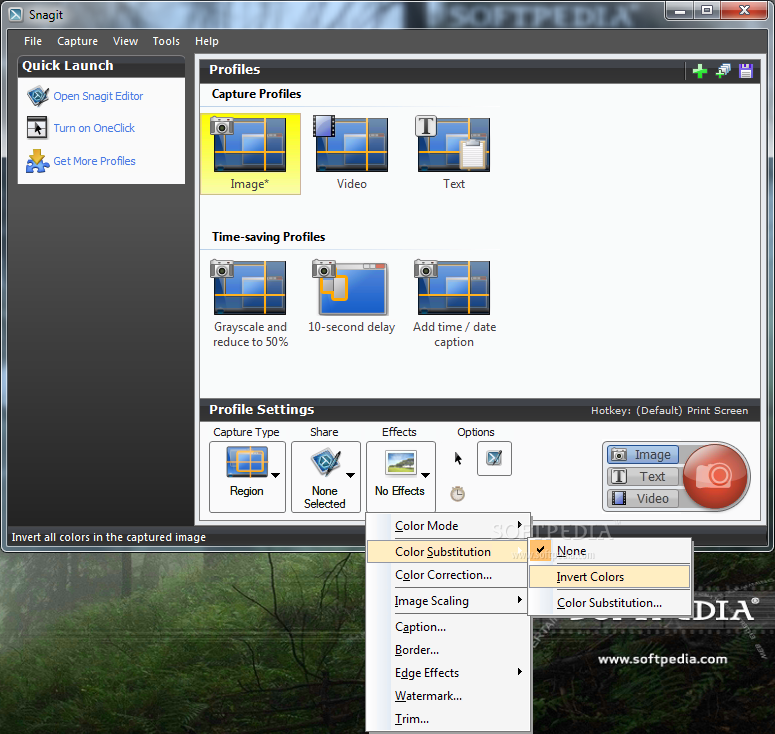Click the big red Capture button

(x=714, y=476)
